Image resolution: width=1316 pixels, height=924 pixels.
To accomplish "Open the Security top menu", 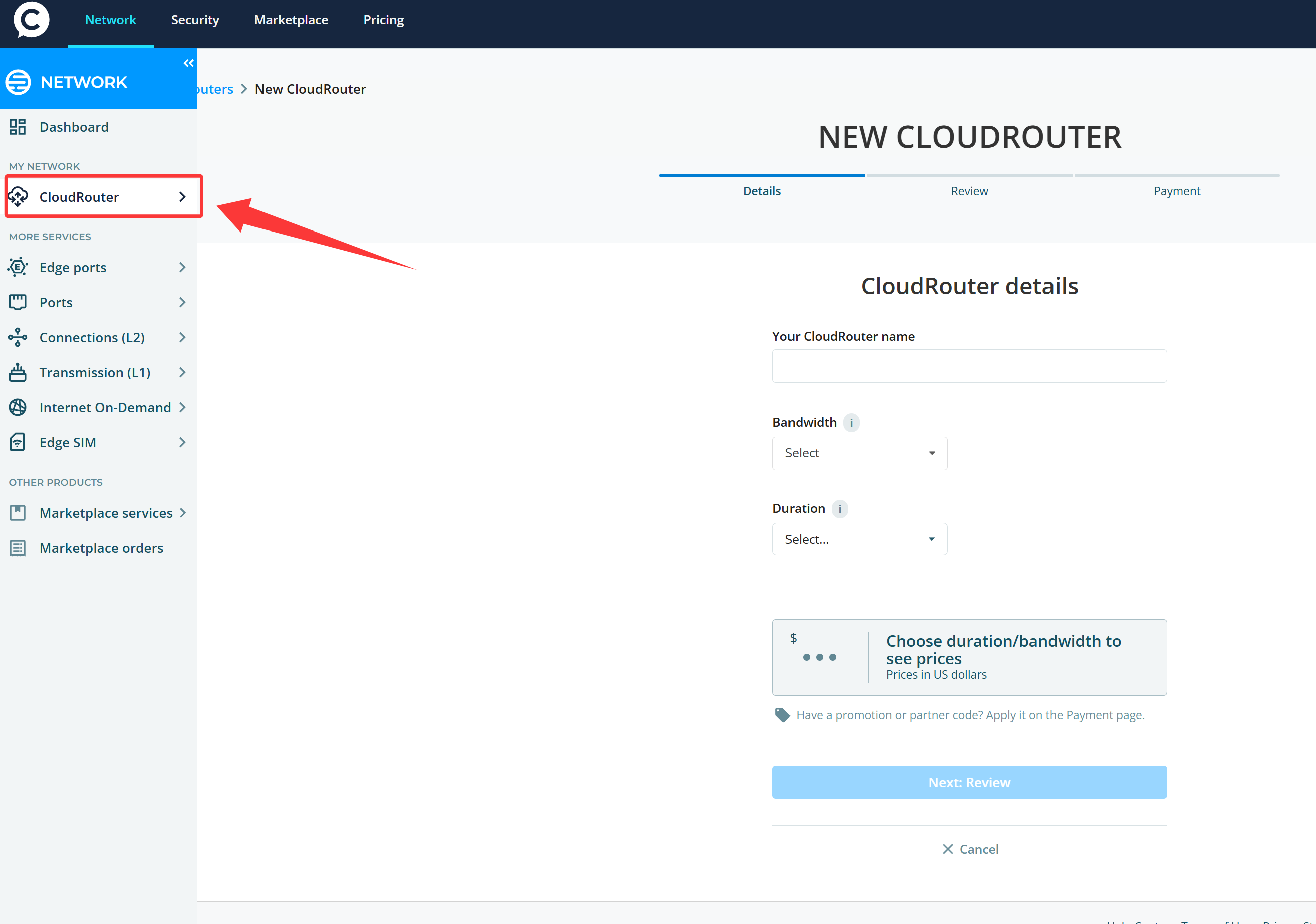I will click(x=195, y=20).
